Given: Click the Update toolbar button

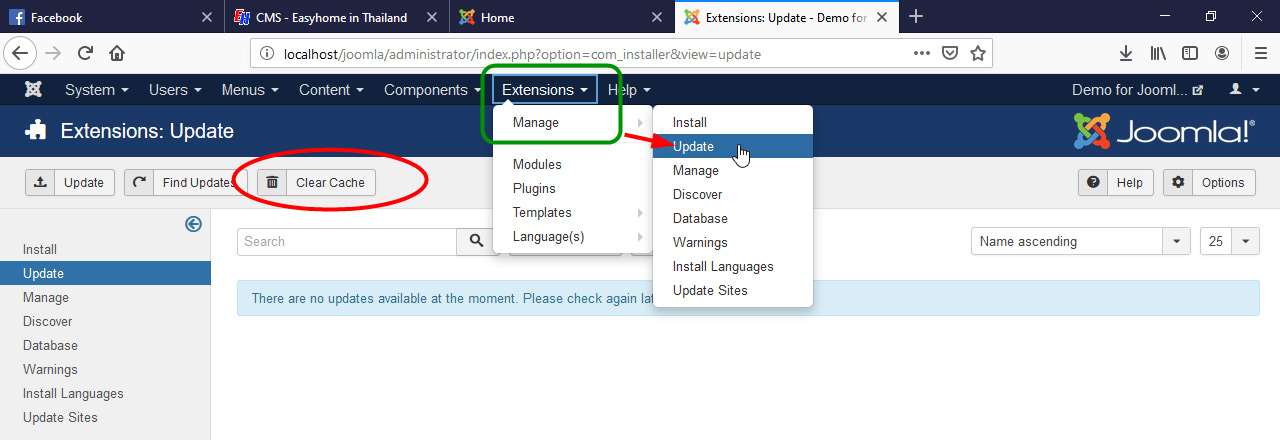Looking at the screenshot, I should coord(70,182).
